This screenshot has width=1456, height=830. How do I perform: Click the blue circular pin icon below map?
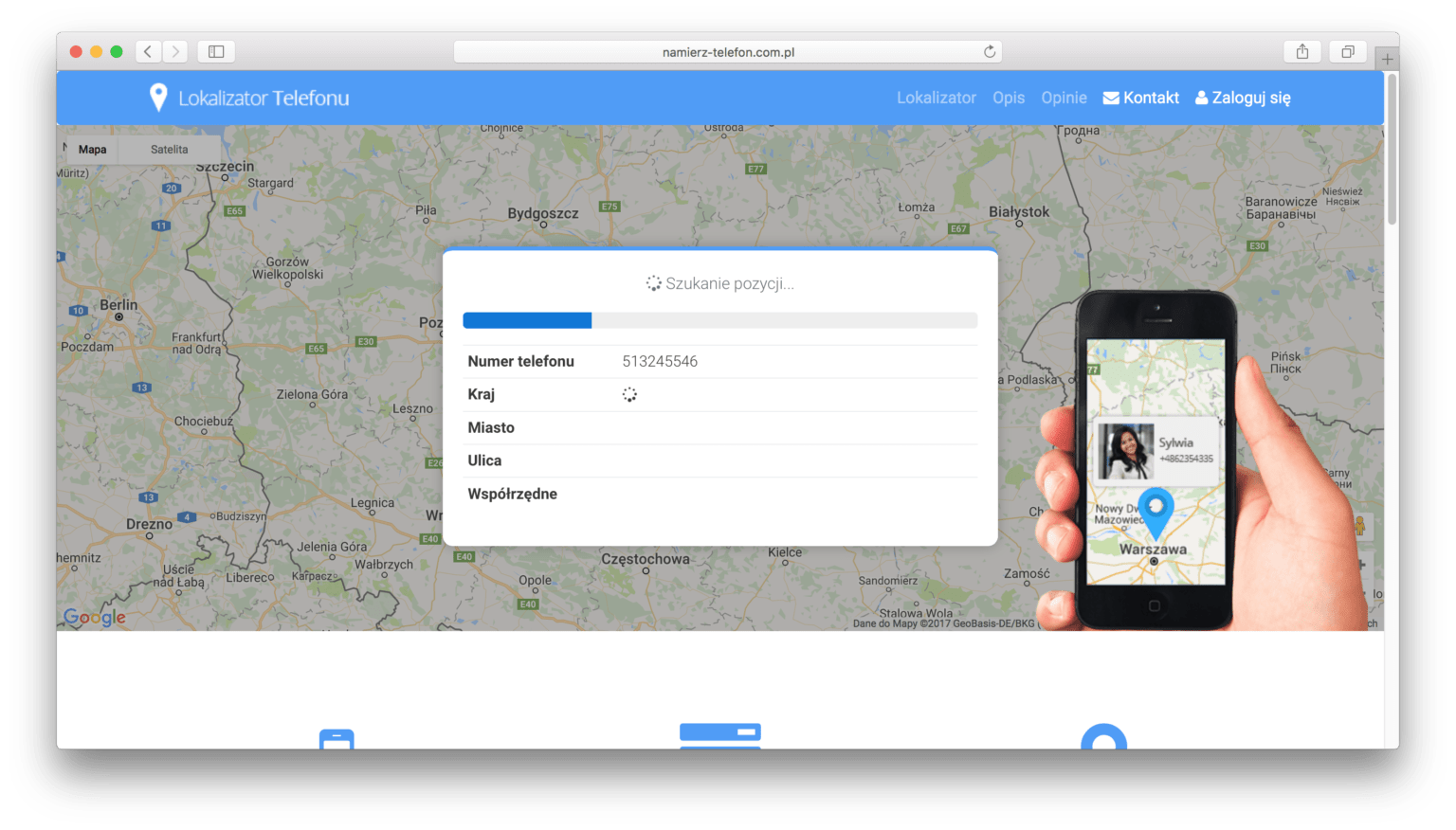pos(1104,736)
